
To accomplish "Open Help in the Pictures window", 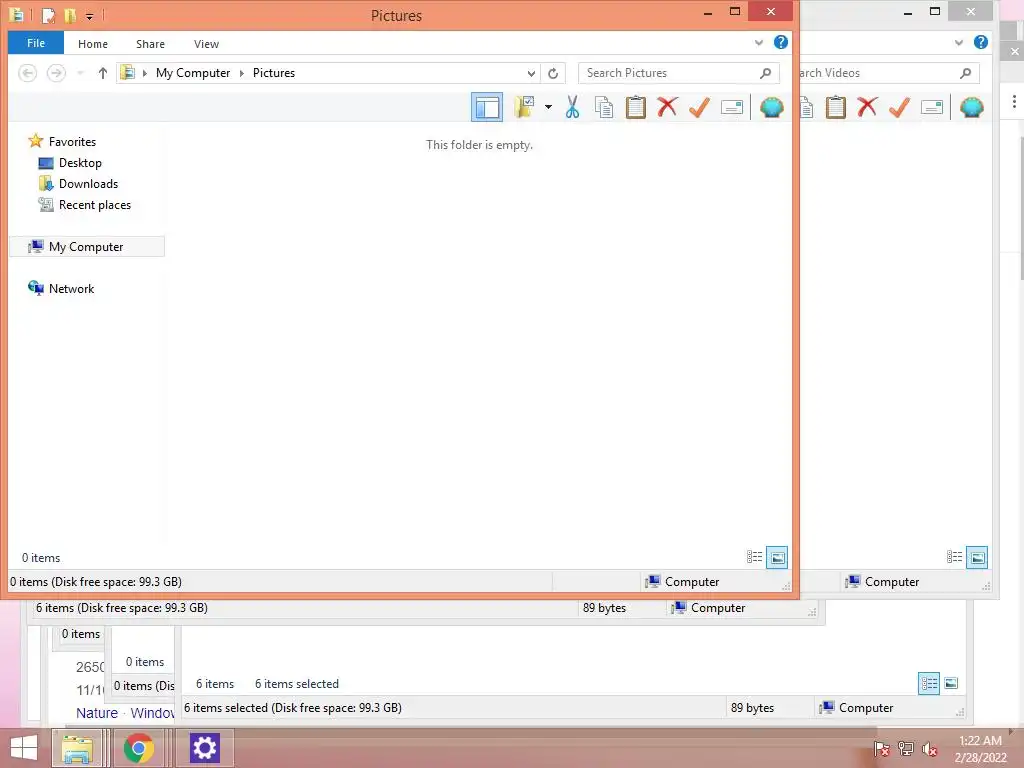I will tap(780, 42).
